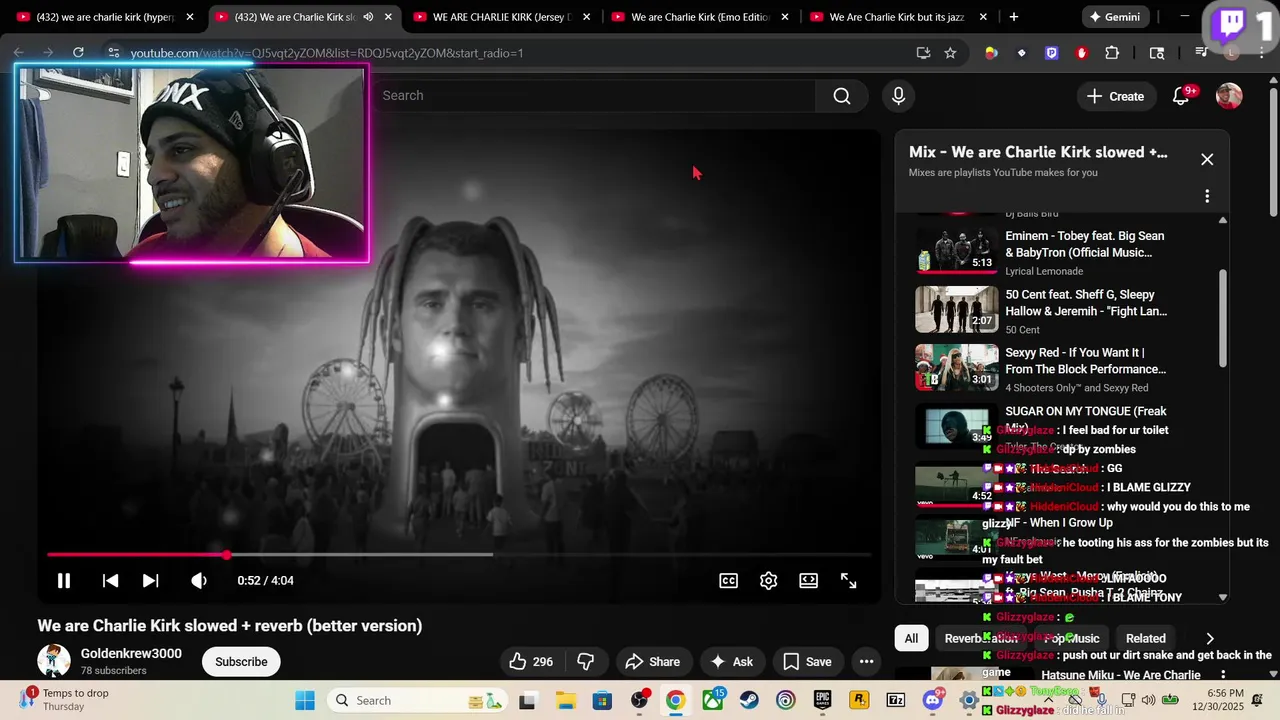Toggle closed captions with the CC icon

pyautogui.click(x=729, y=580)
